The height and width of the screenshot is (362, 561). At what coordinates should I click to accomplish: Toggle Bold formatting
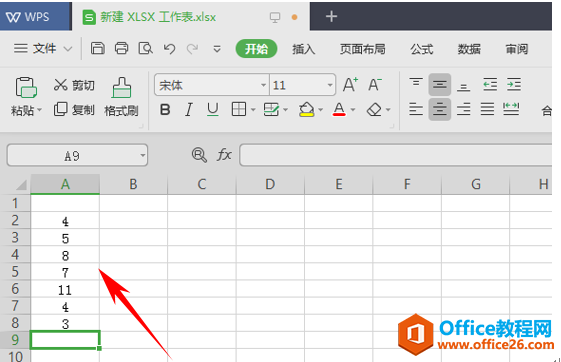click(x=165, y=109)
